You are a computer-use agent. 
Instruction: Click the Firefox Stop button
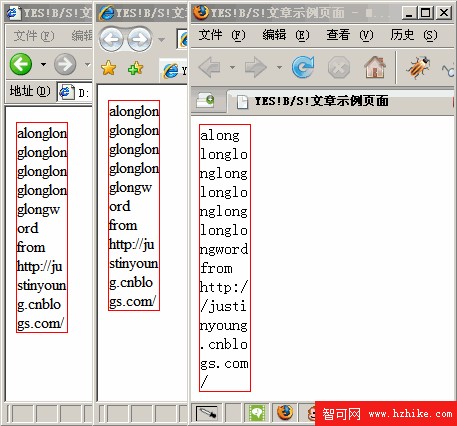[x=339, y=68]
